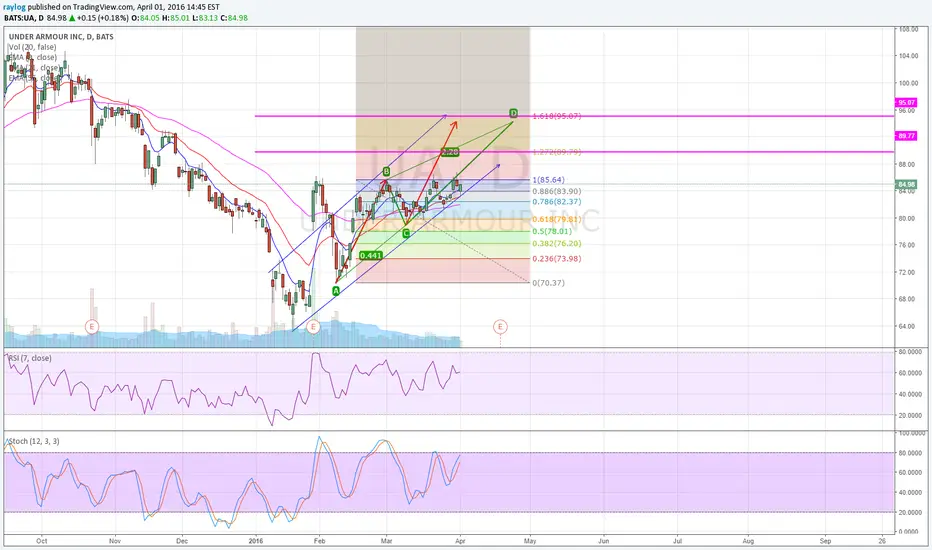Select the 1(85.64) Fibonacci level label
The height and width of the screenshot is (550, 932).
point(549,180)
